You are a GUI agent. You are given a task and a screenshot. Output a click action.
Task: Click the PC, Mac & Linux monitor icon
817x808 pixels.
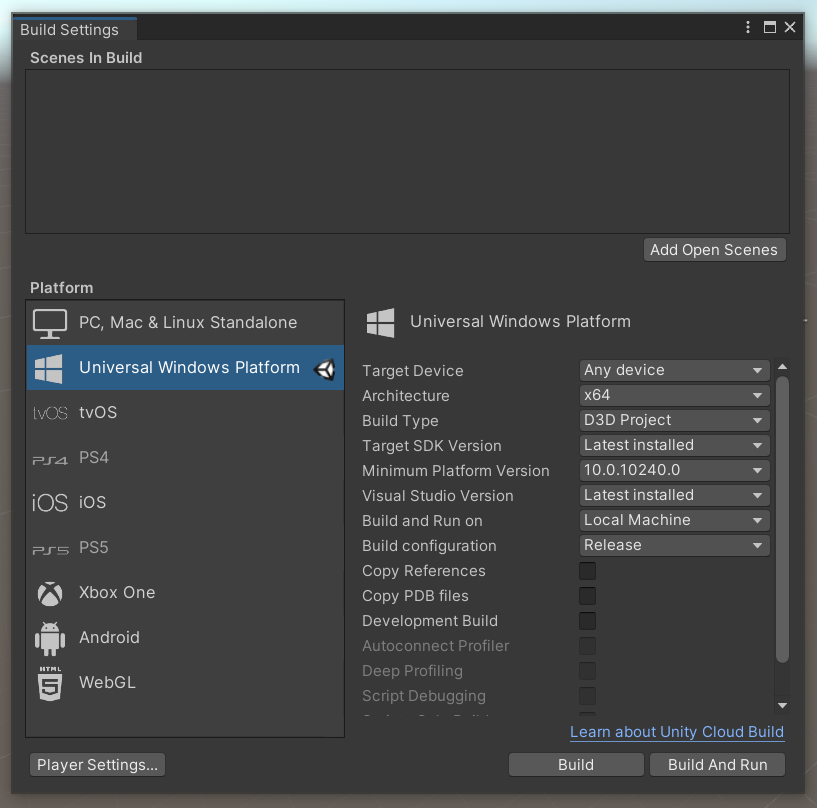click(49, 324)
